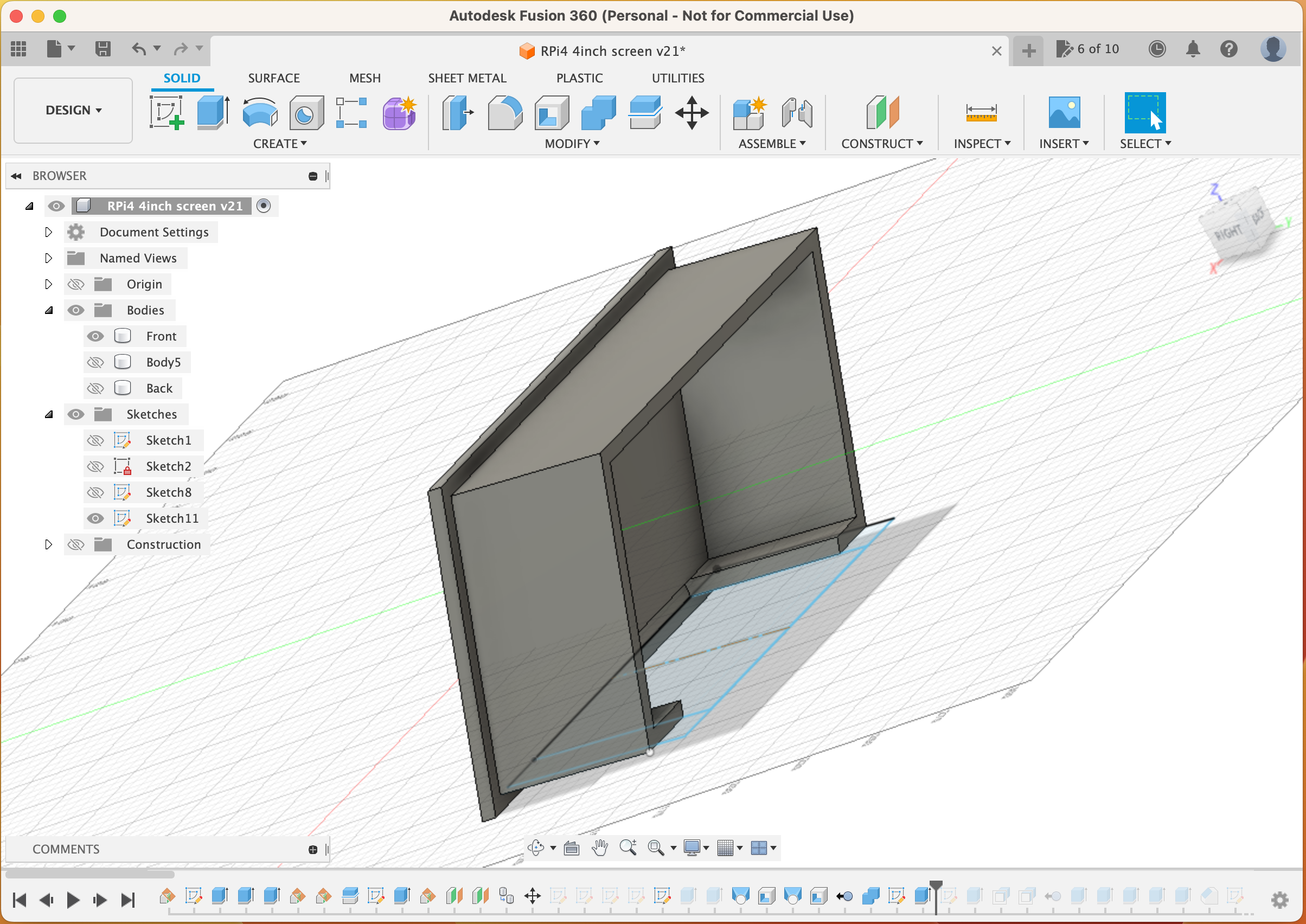Open the CONSTRUCT menu
The width and height of the screenshot is (1306, 924).
coord(881,143)
